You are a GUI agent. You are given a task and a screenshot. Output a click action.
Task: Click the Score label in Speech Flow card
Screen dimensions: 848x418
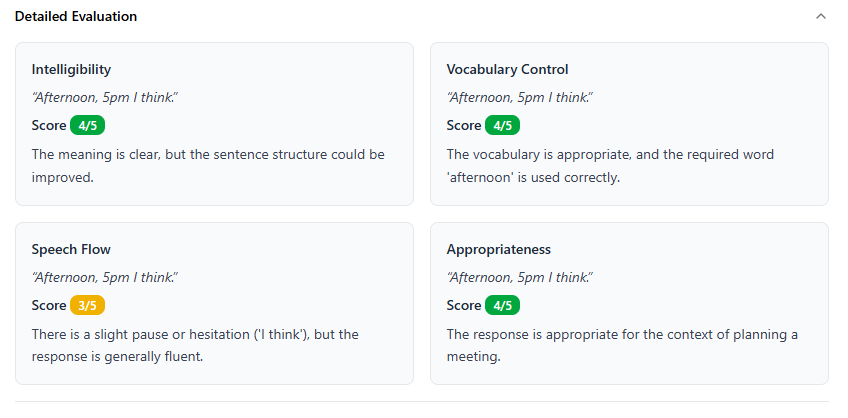49,306
